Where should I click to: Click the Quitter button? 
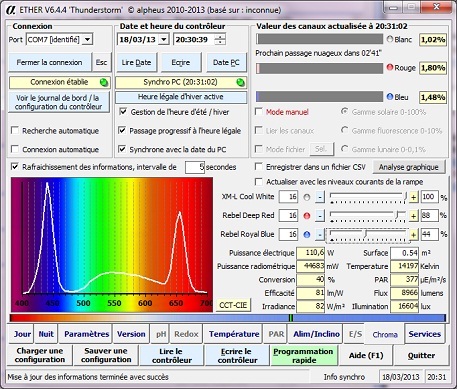[x=421, y=356]
